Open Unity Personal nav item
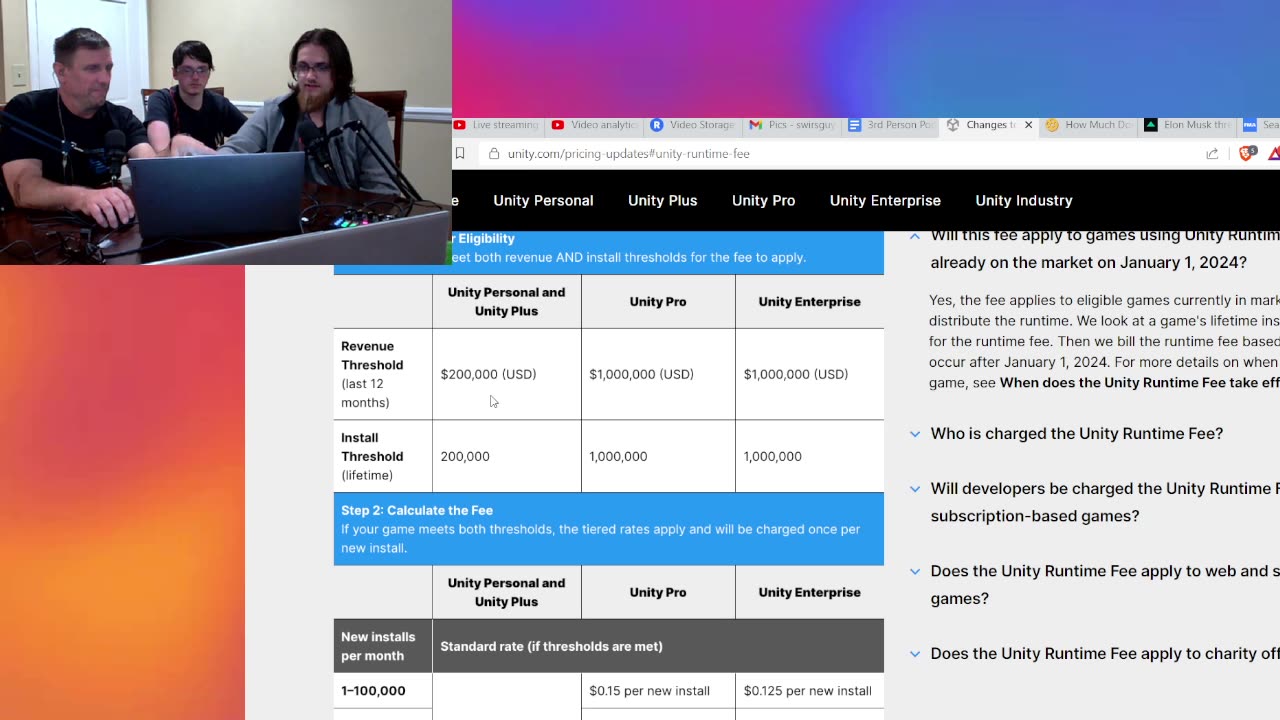The image size is (1280, 720). click(x=543, y=200)
